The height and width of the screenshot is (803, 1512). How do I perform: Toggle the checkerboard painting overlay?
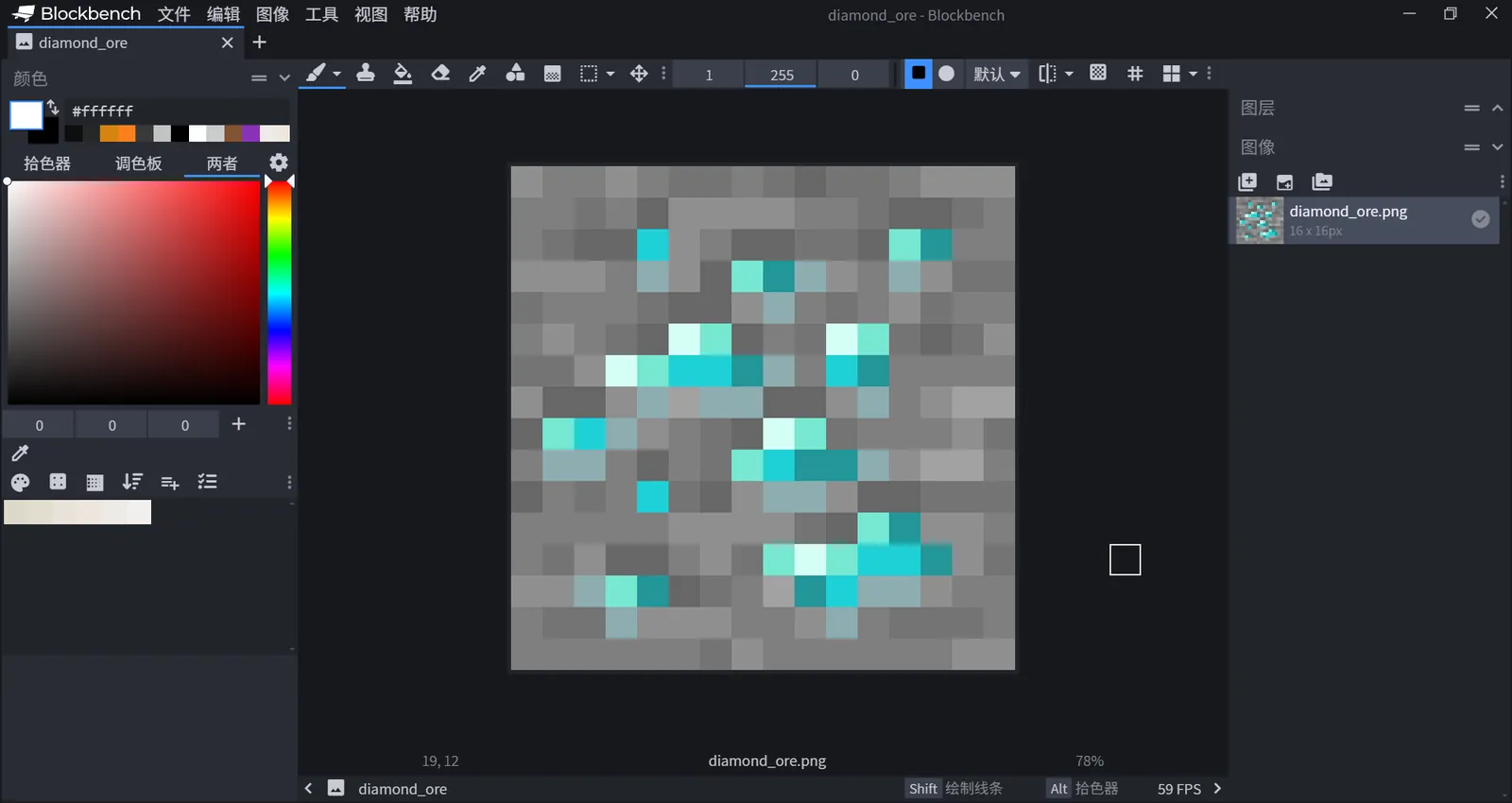1098,74
